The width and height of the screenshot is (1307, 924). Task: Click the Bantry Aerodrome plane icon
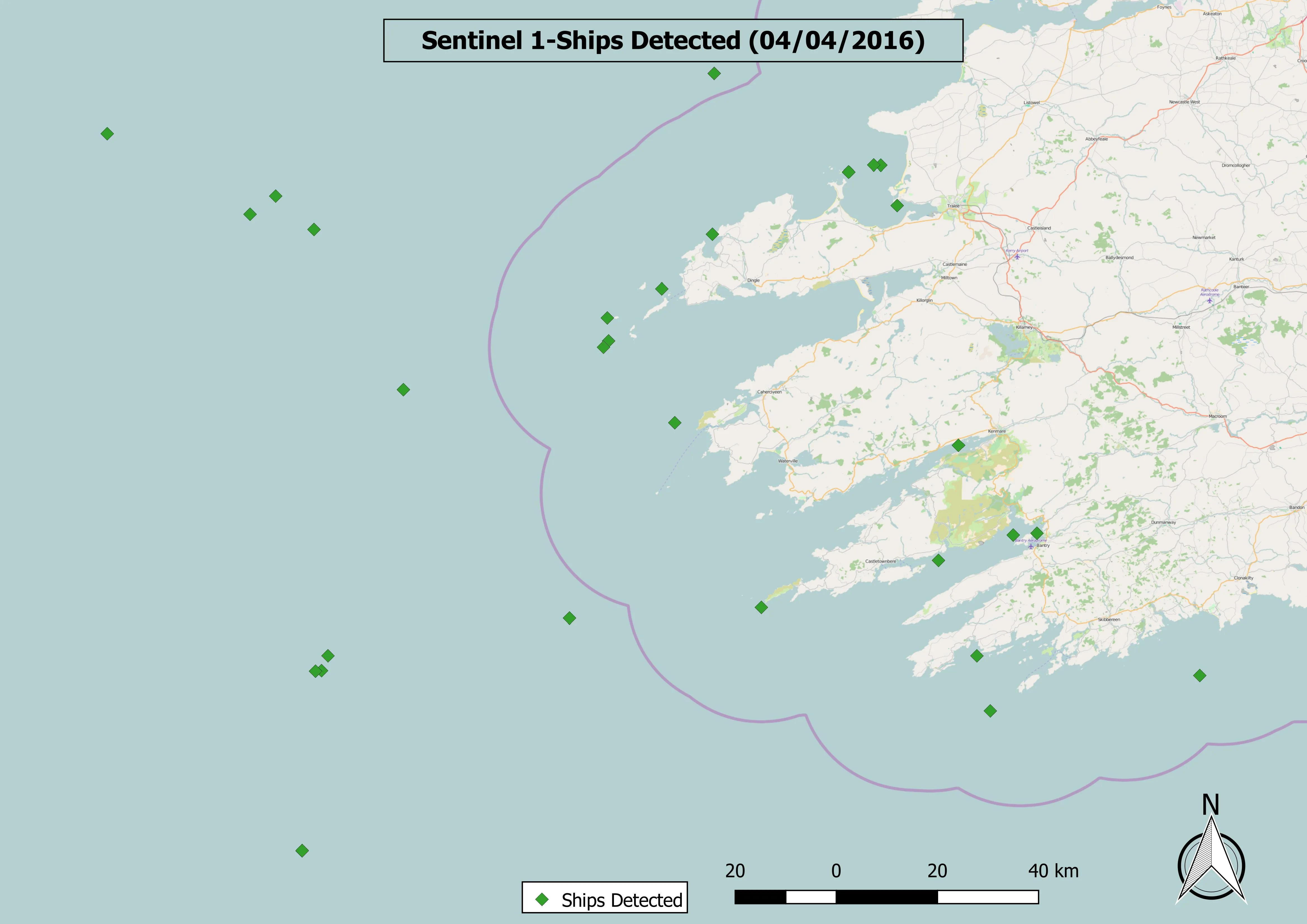[x=1030, y=546]
